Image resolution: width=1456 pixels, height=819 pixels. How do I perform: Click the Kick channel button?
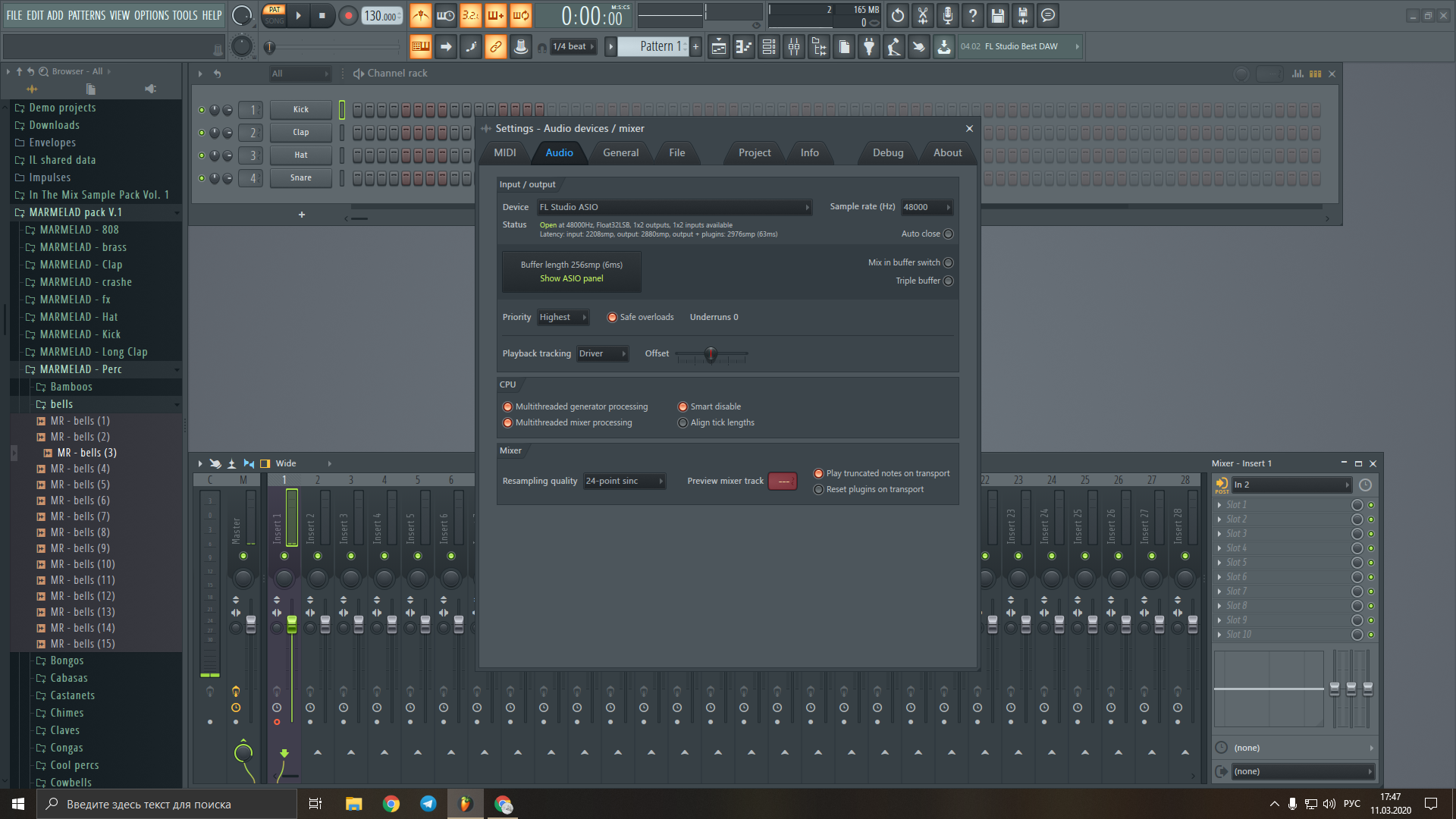(x=301, y=110)
